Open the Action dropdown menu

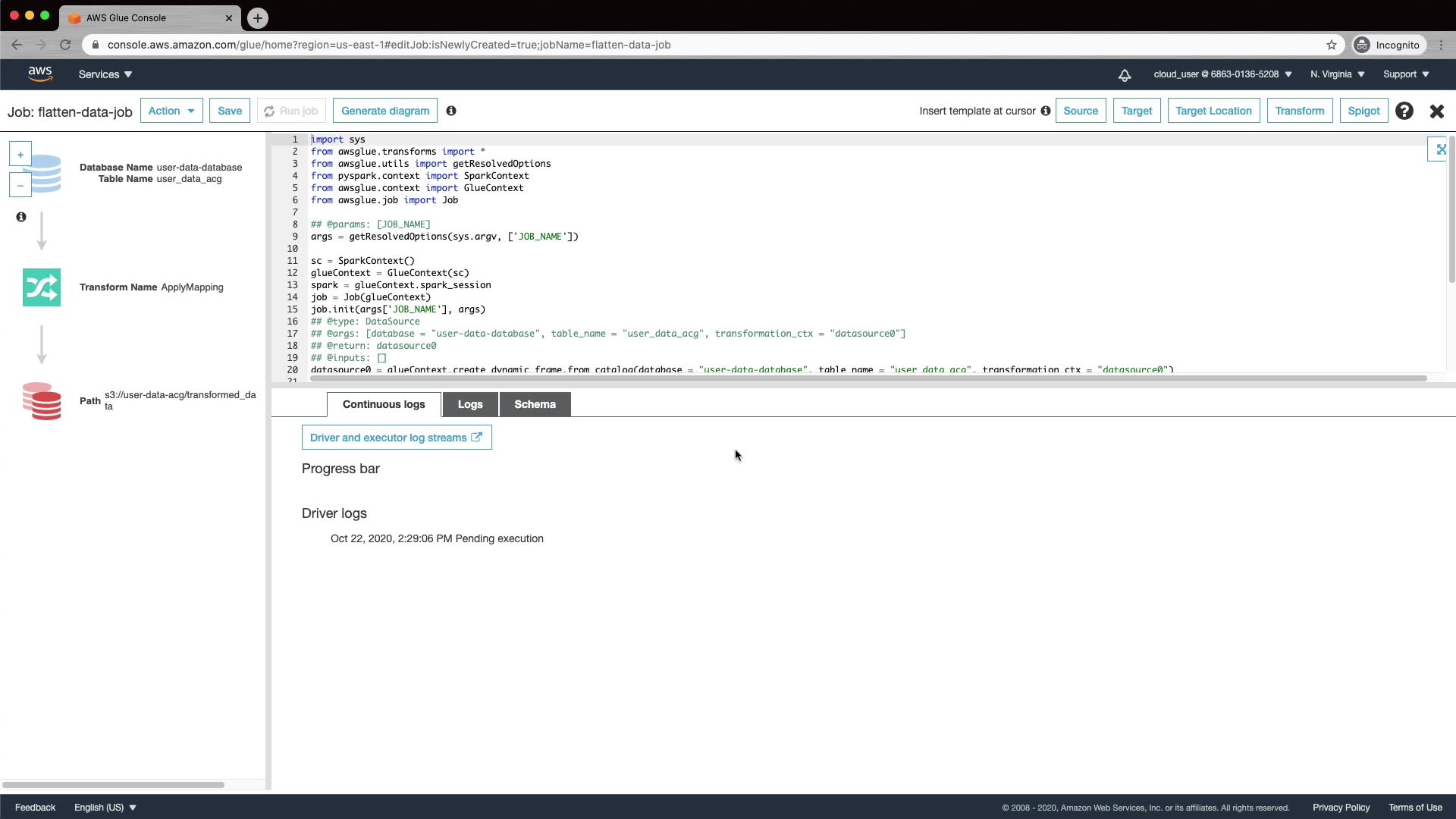171,111
